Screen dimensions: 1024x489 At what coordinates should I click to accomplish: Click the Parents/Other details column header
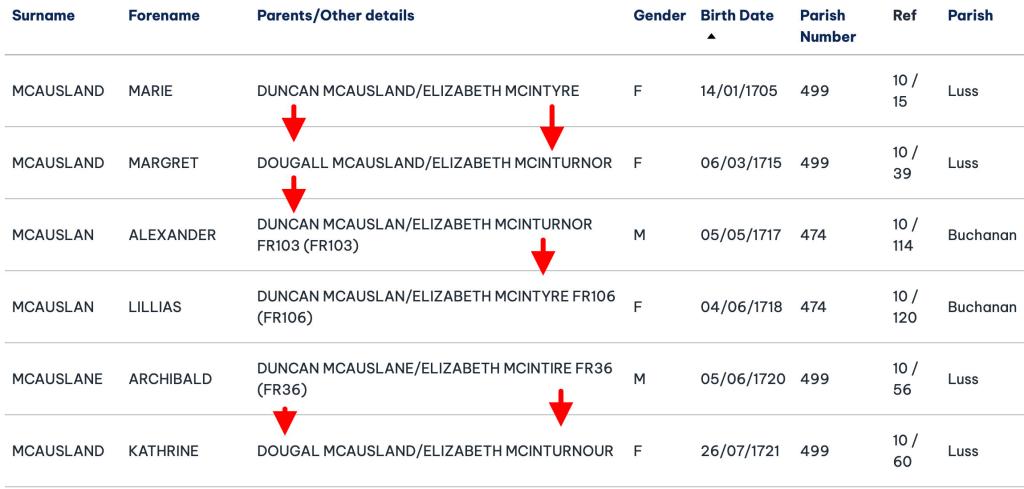[x=335, y=16]
